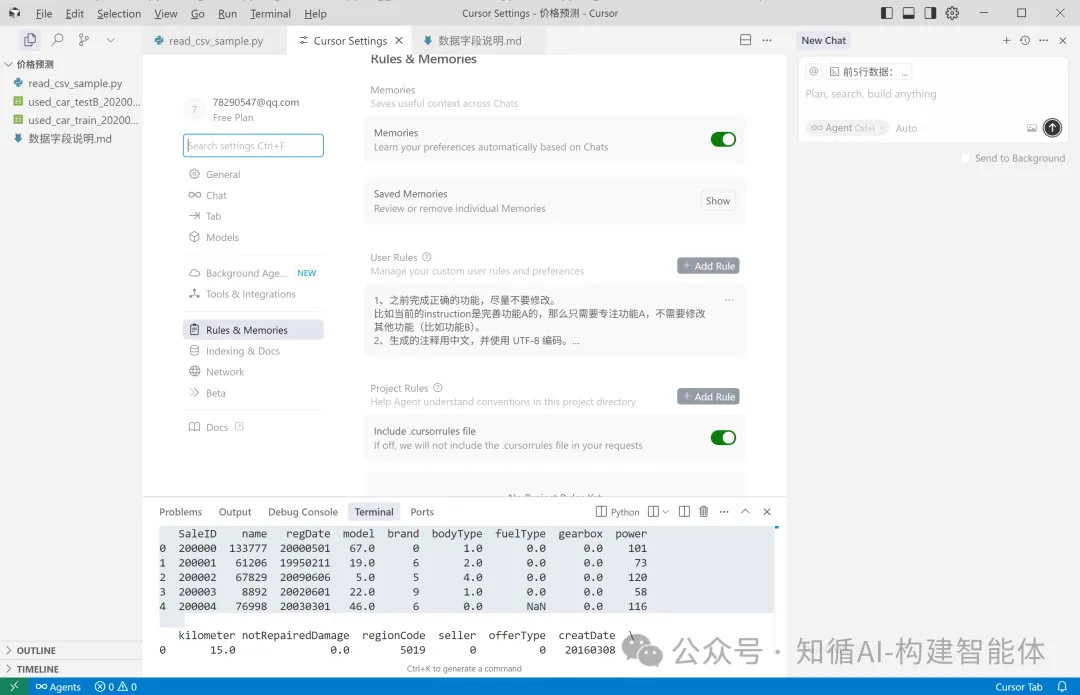Open the Source Control branch icon

point(84,40)
